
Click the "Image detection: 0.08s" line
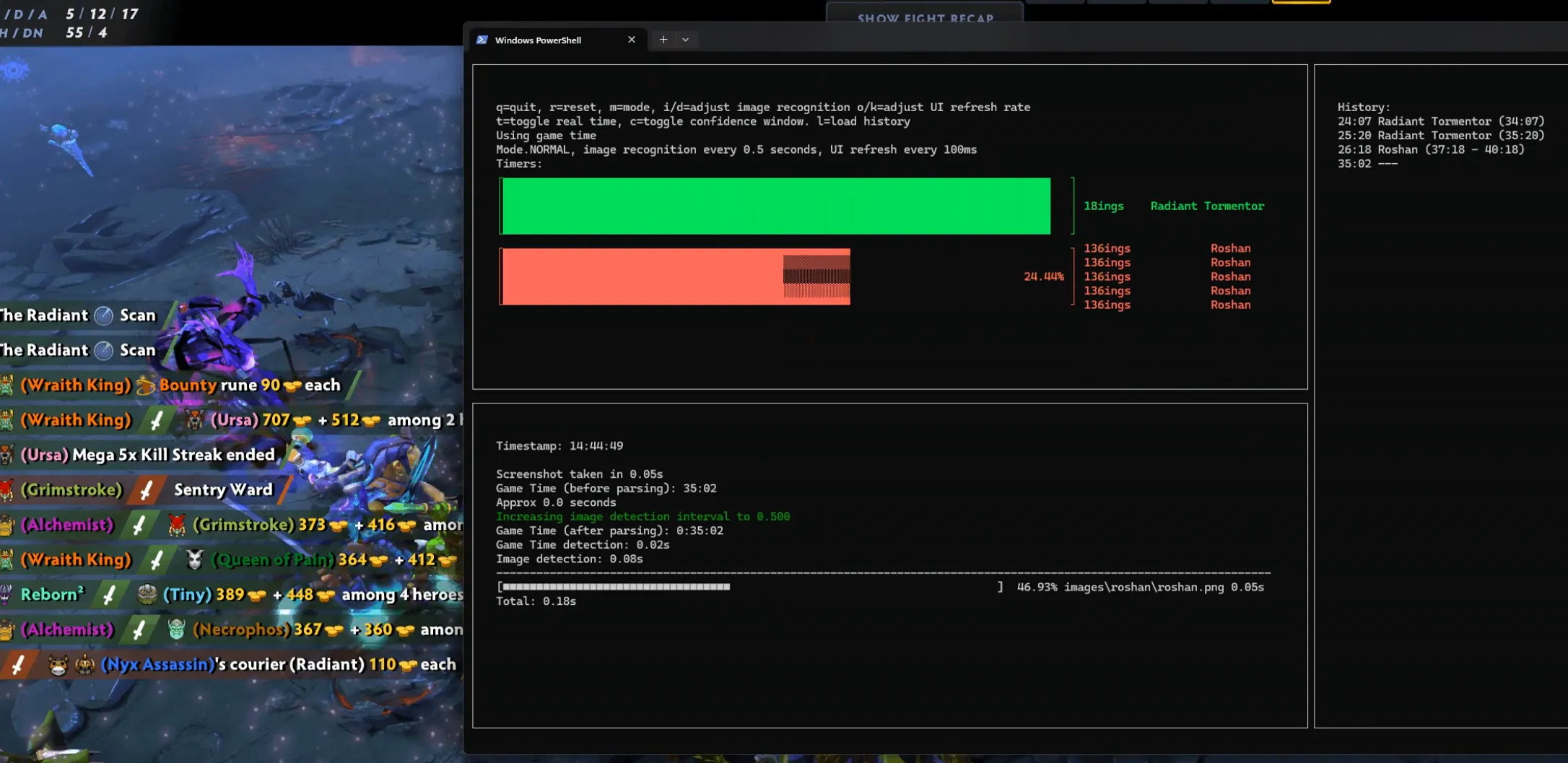569,559
